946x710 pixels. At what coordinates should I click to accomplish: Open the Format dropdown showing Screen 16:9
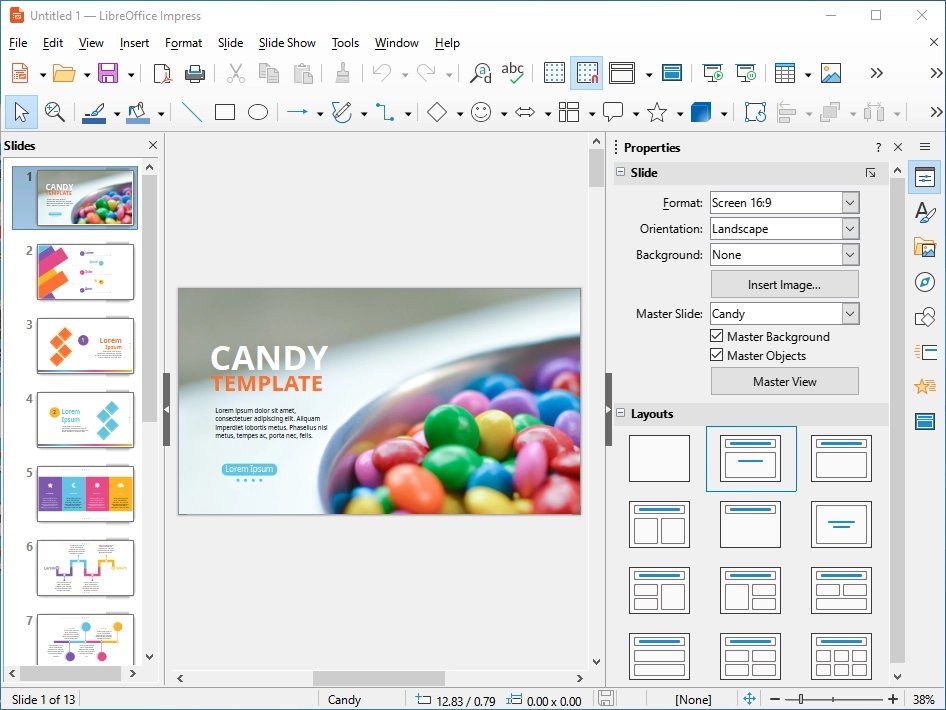[x=851, y=202]
